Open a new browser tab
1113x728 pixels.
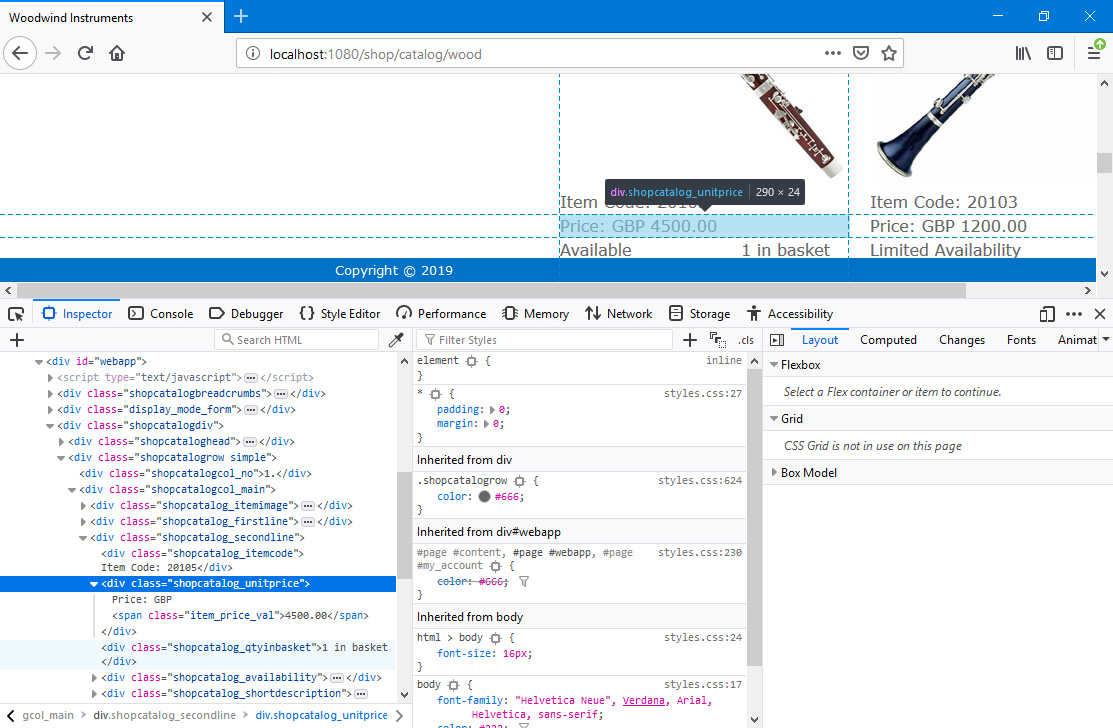pyautogui.click(x=241, y=16)
